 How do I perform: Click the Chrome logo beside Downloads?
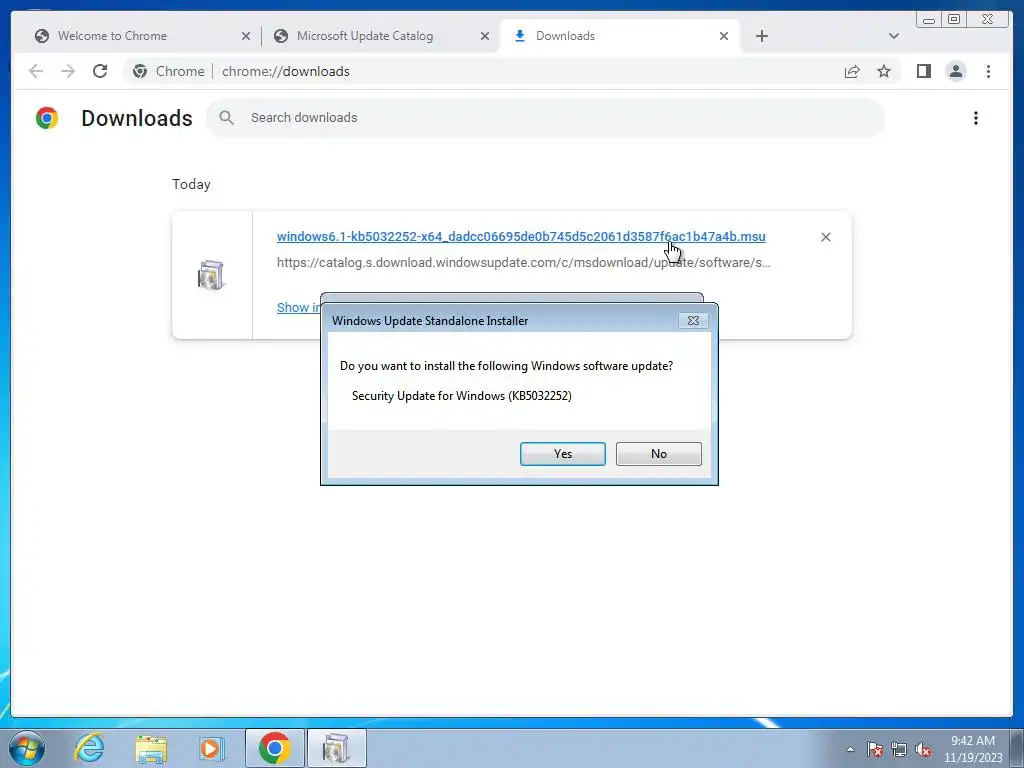[47, 118]
